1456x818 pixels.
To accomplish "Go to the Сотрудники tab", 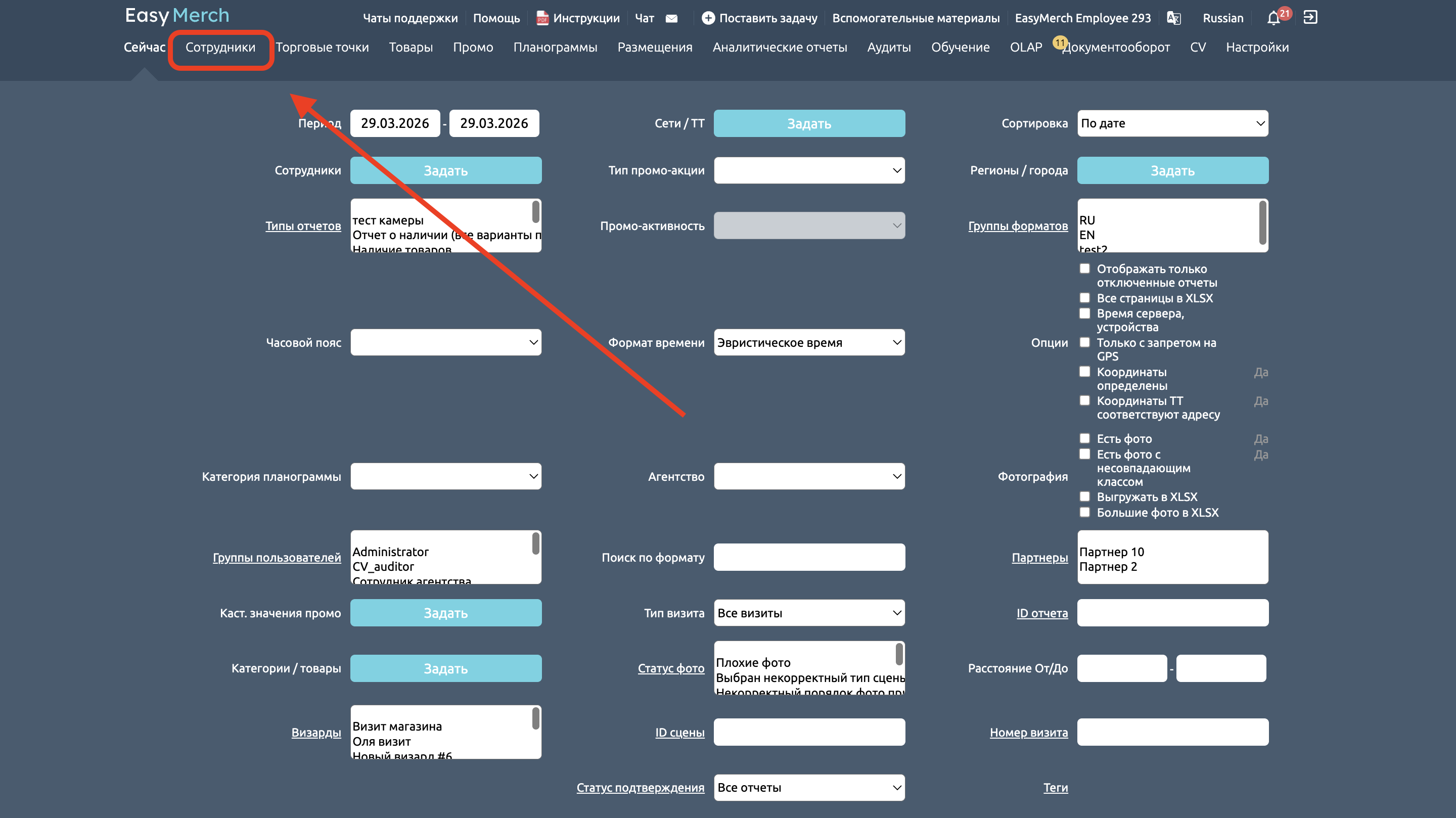I will click(220, 48).
